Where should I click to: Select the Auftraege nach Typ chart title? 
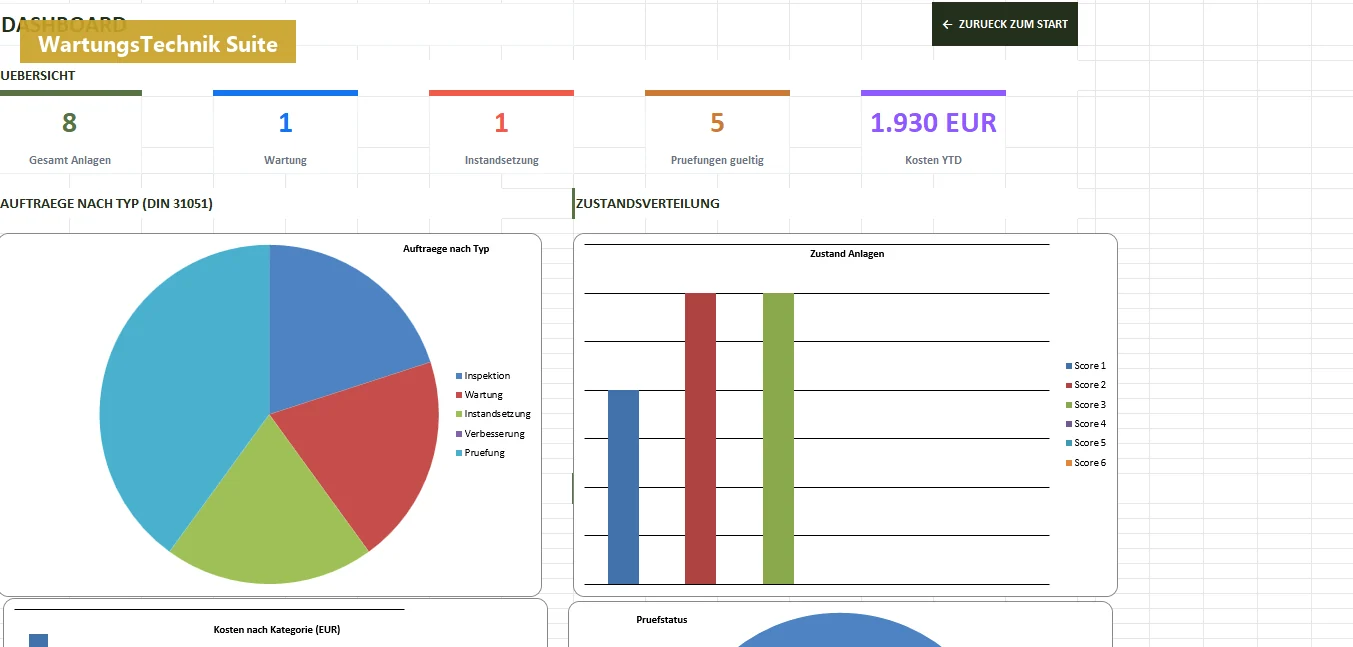pos(446,249)
